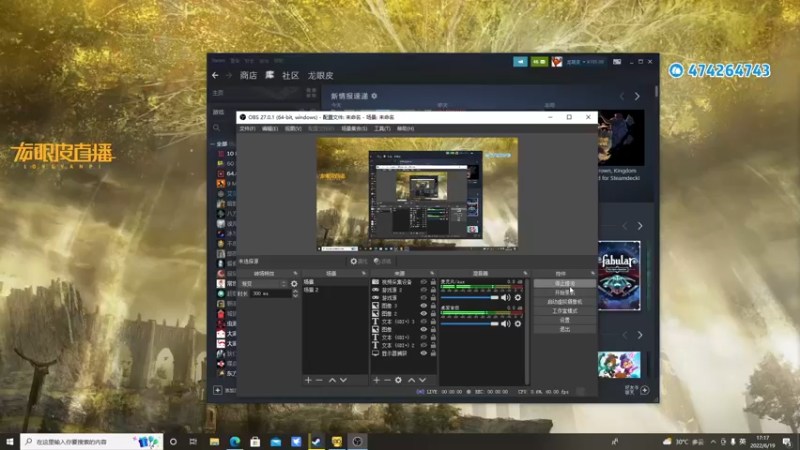The image size is (800, 450).
Task: Click the 滤镜 filters button
Action: (x=382, y=261)
